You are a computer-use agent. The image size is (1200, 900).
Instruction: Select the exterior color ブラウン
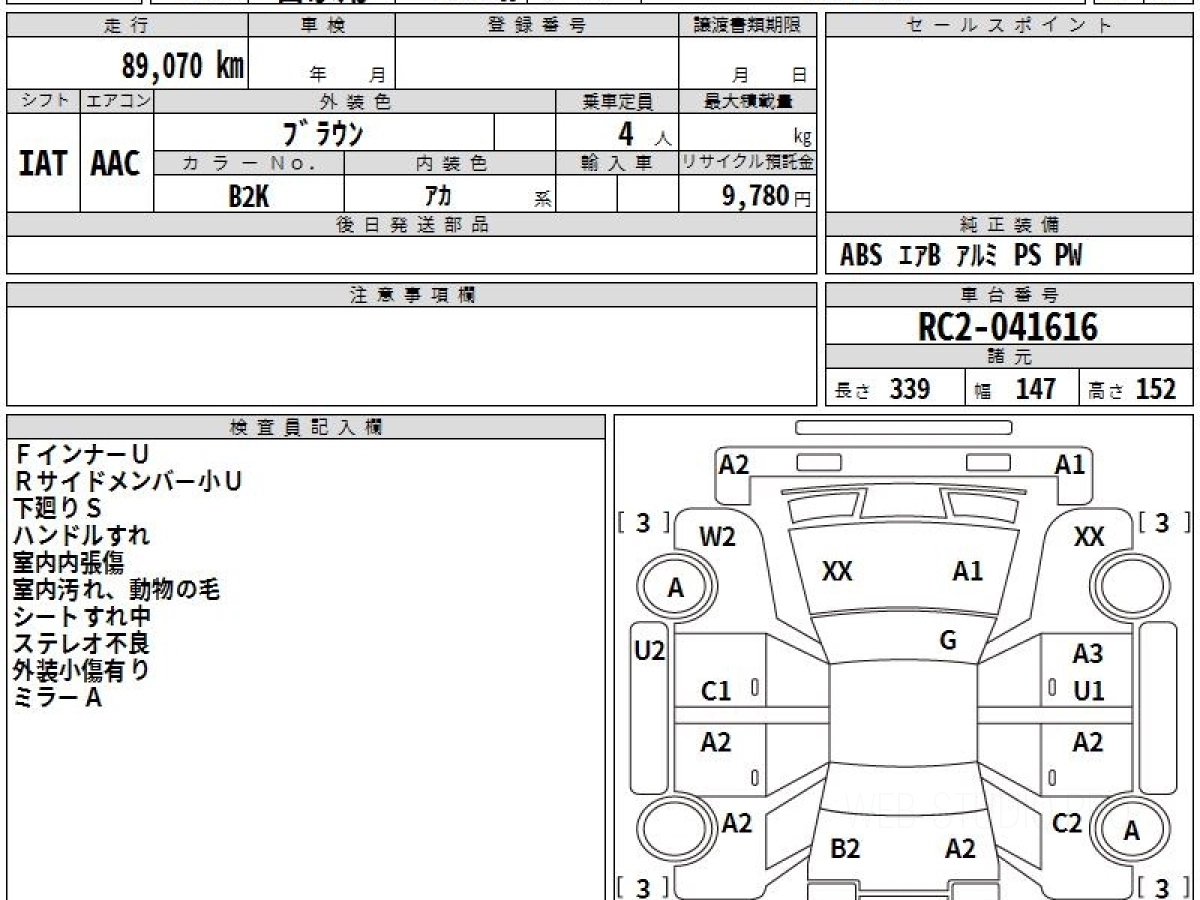click(x=323, y=133)
